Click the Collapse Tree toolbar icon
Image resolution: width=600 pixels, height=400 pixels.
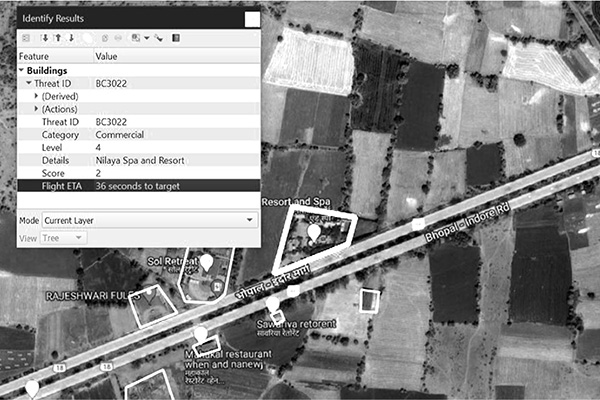(58, 38)
